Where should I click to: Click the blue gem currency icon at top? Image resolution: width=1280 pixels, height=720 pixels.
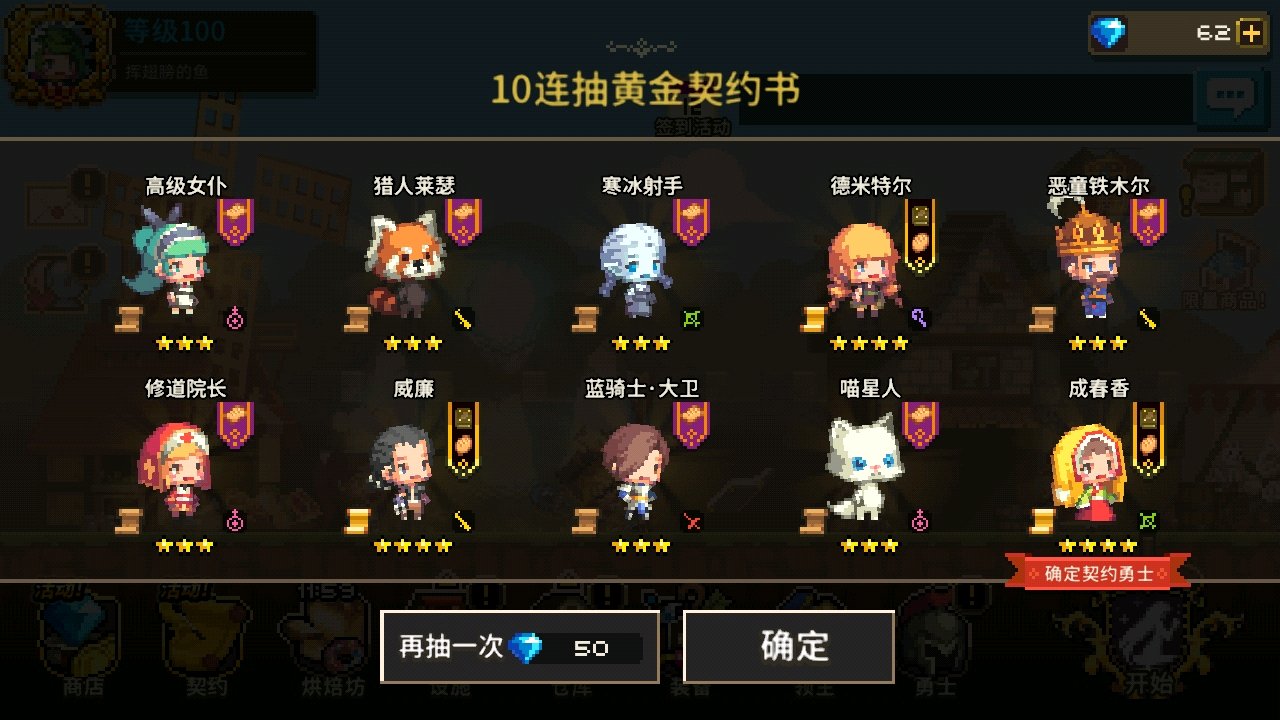point(1108,34)
